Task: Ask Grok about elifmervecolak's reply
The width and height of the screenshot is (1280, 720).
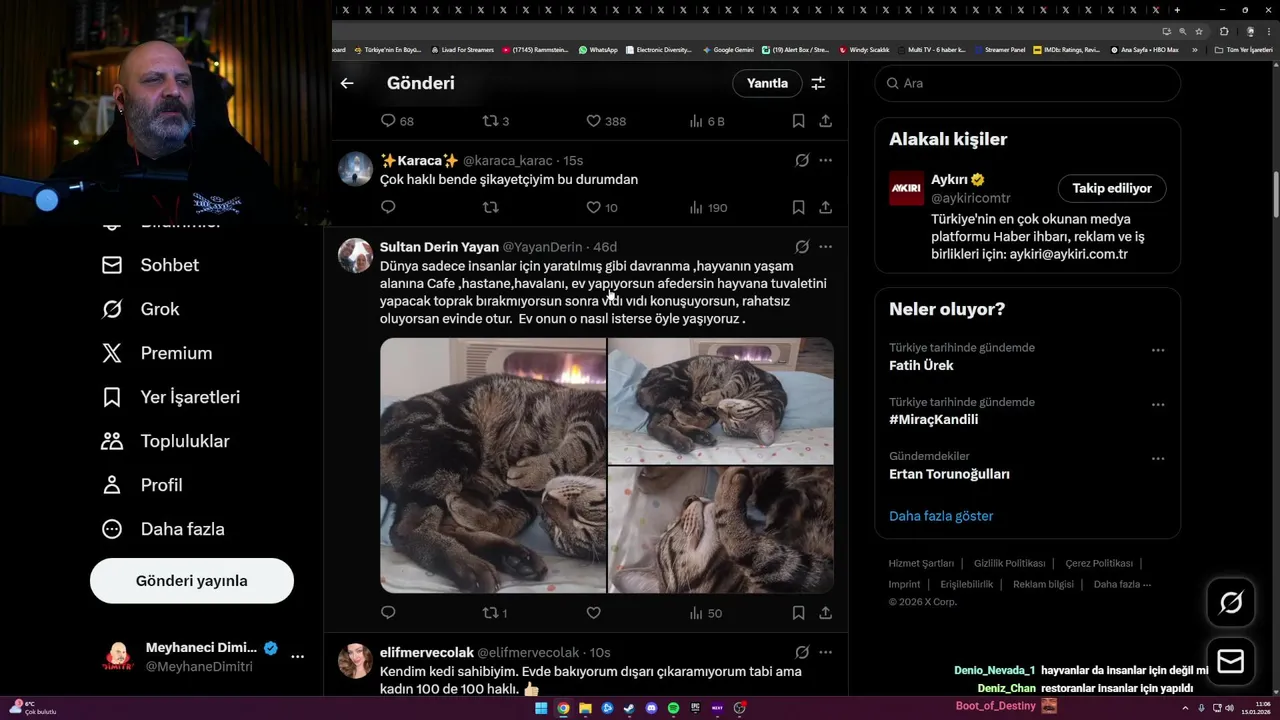Action: tap(802, 652)
